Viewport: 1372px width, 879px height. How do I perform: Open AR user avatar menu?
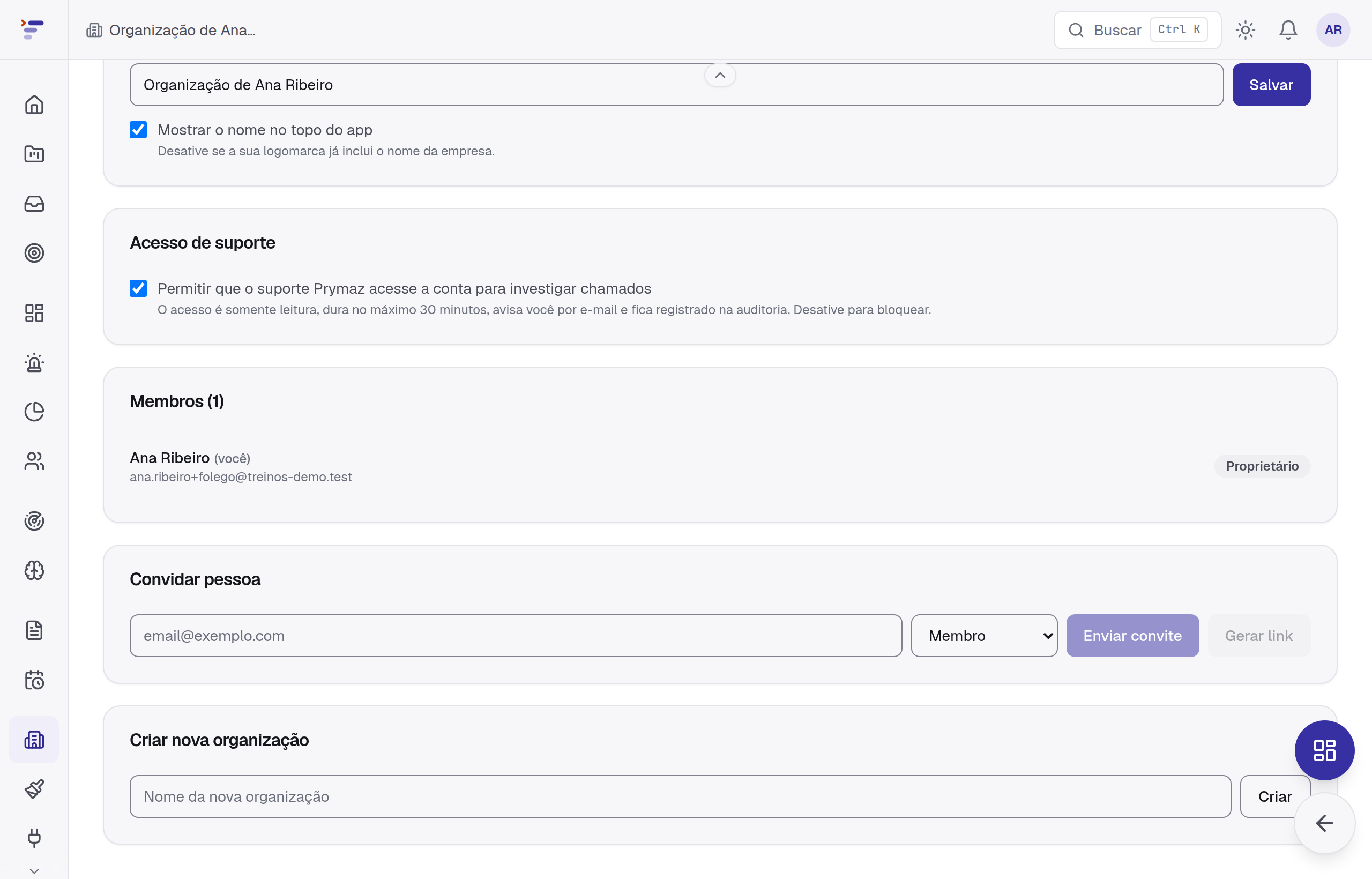click(1333, 29)
